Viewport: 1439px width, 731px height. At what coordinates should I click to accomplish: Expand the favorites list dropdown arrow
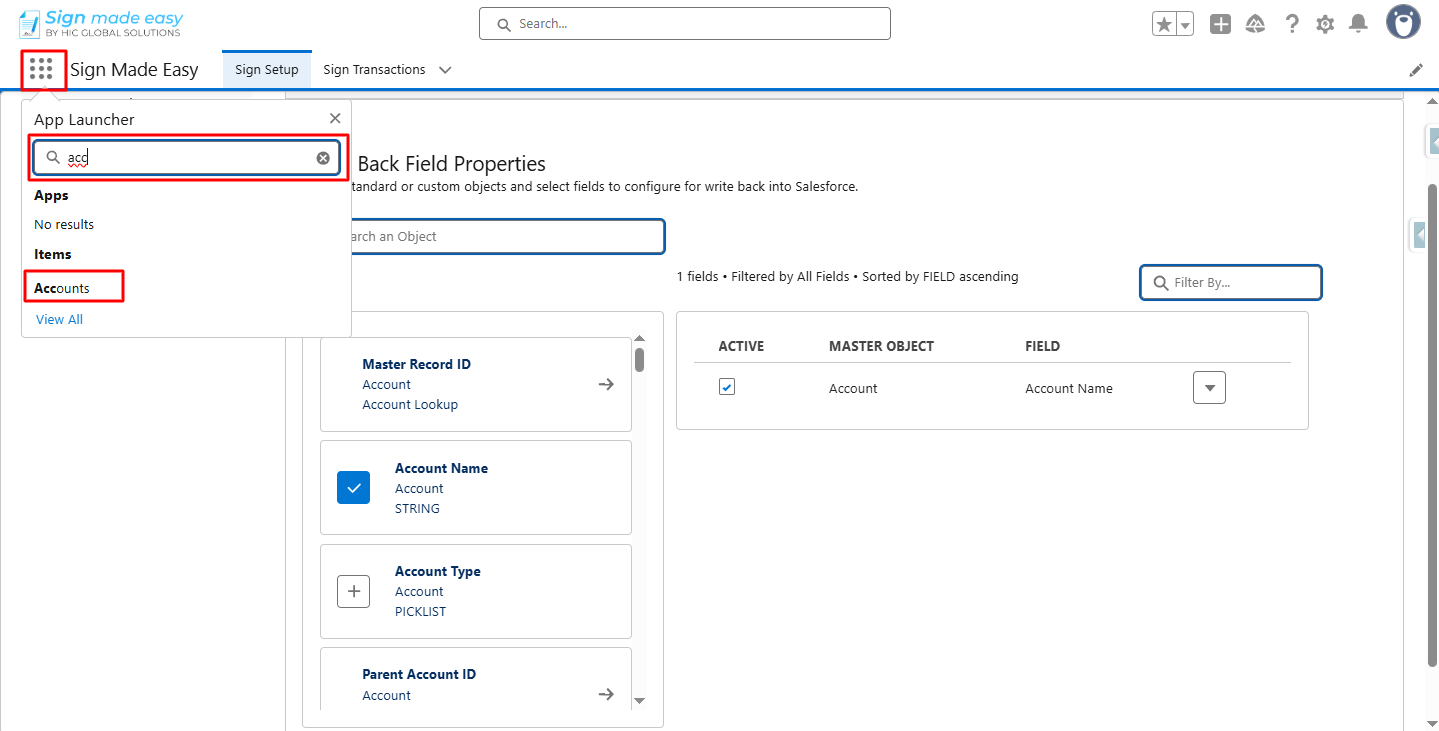point(1185,24)
